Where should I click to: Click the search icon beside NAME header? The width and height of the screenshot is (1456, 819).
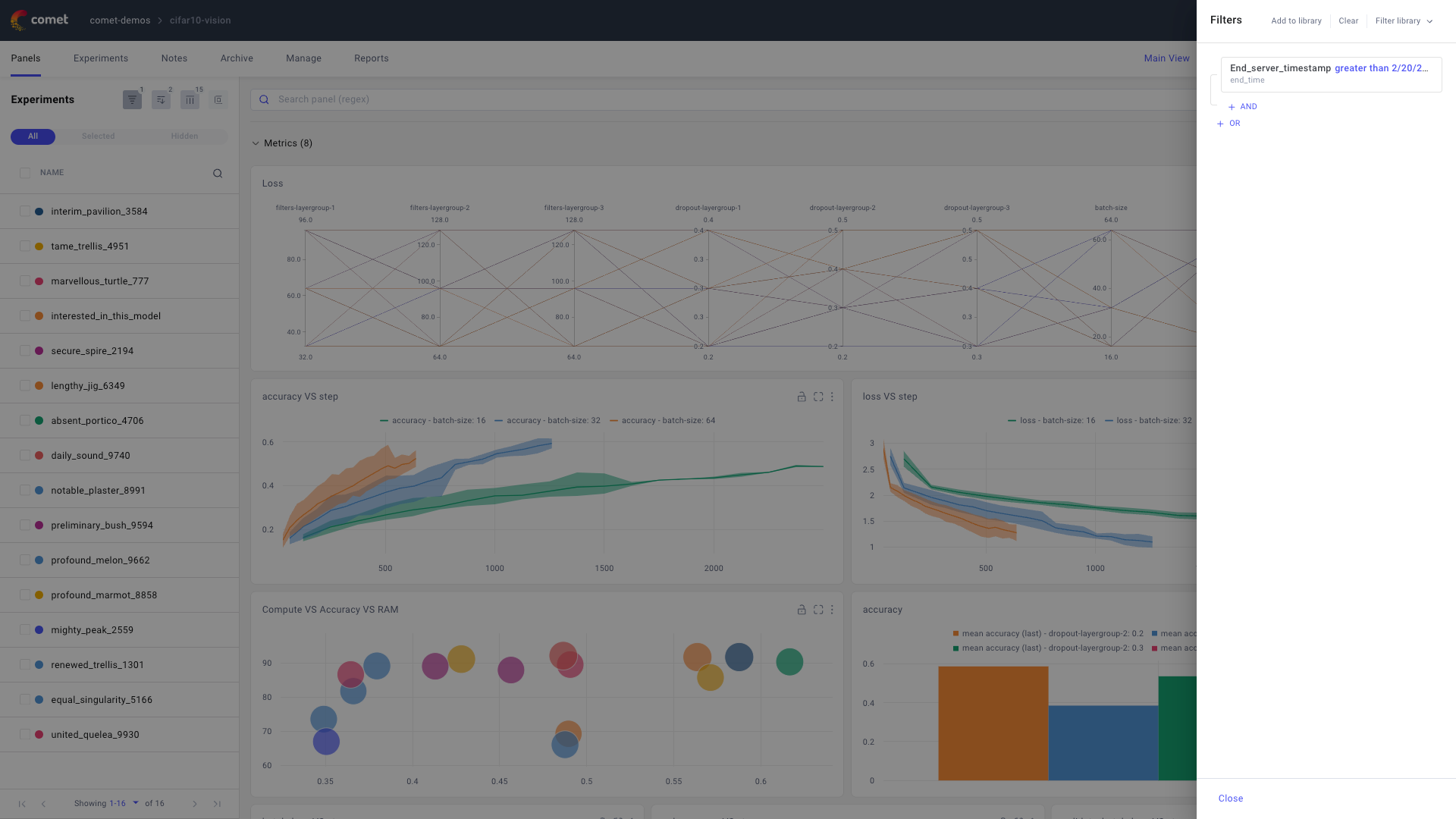218,174
